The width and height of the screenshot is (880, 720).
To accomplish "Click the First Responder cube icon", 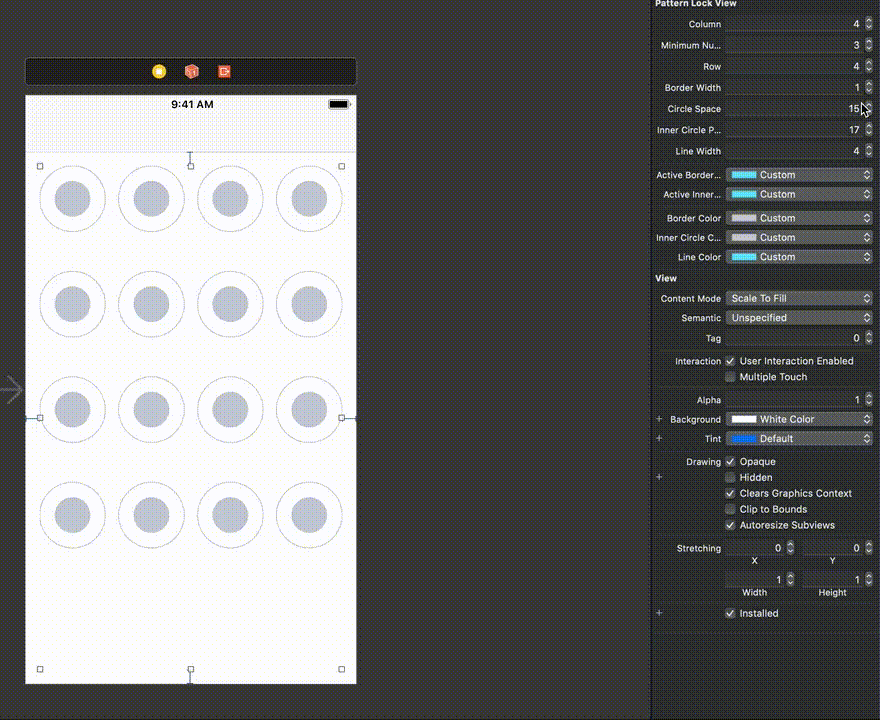I will coord(192,71).
